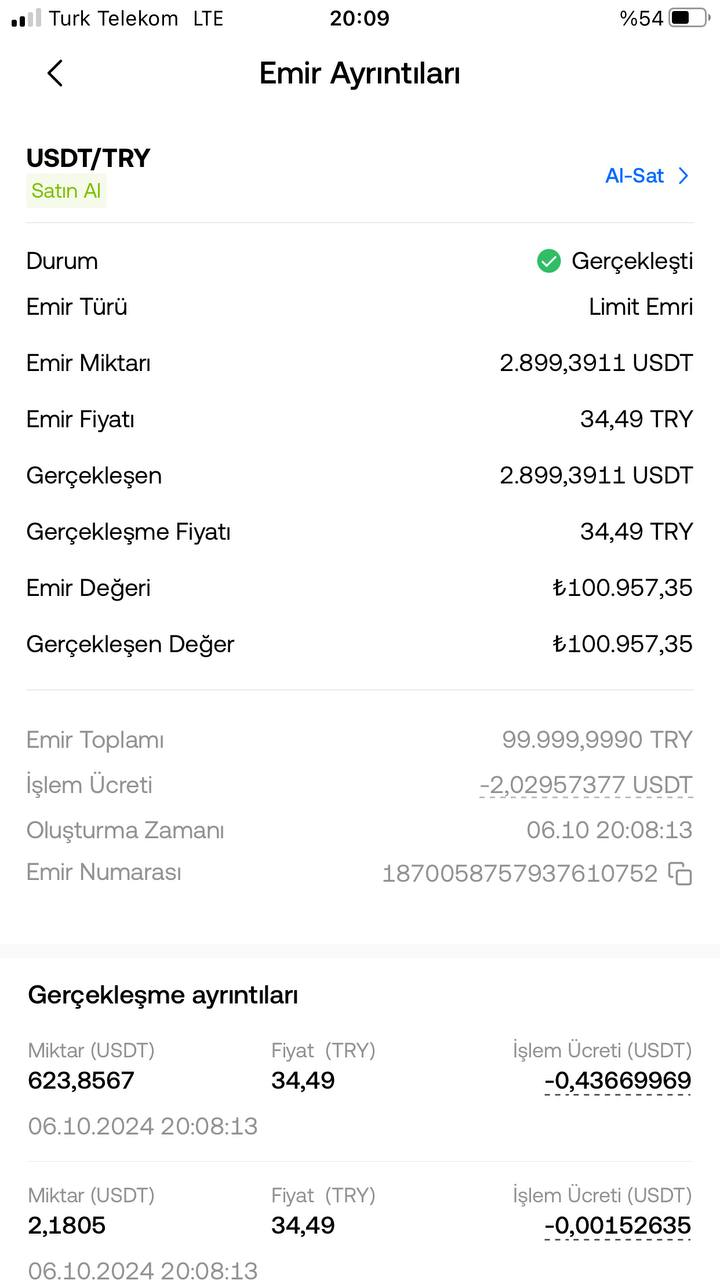Show fee details for -0,43669969
720x1280 pixels.
click(617, 1081)
